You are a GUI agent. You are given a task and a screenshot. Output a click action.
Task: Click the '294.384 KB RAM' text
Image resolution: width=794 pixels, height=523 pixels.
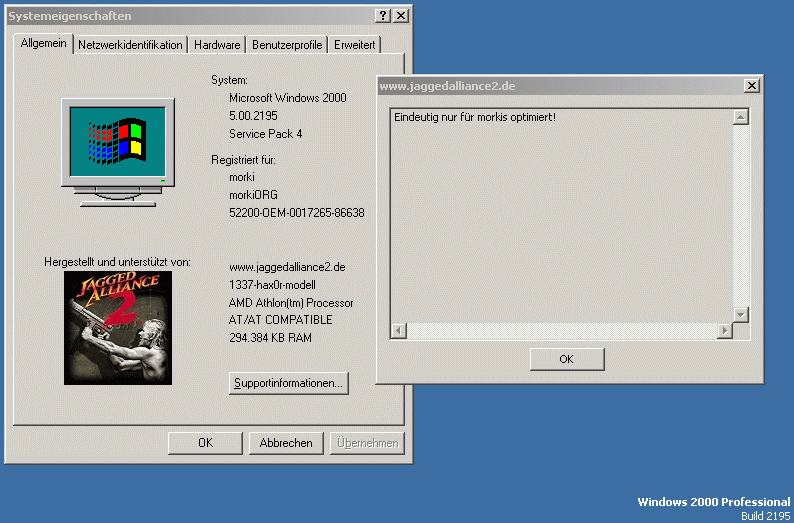pyautogui.click(x=270, y=338)
